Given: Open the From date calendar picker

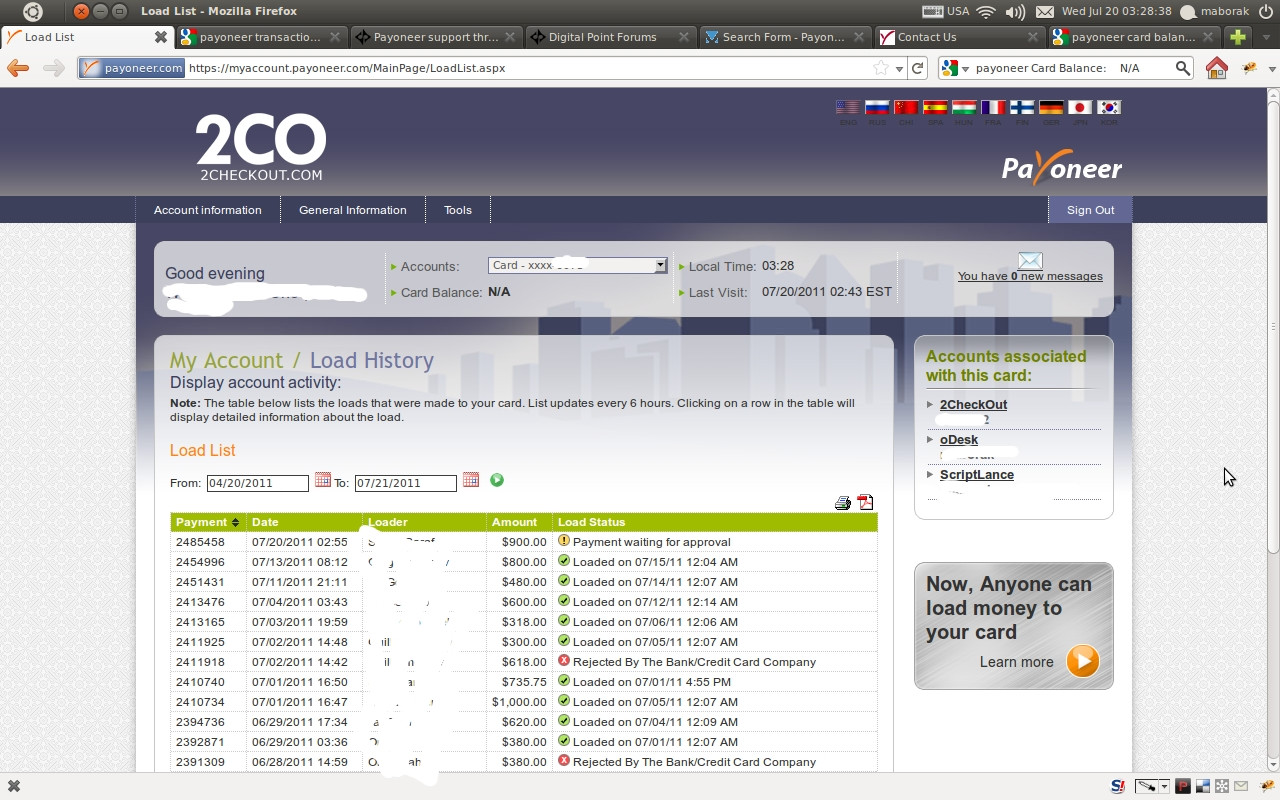Looking at the screenshot, I should [322, 481].
